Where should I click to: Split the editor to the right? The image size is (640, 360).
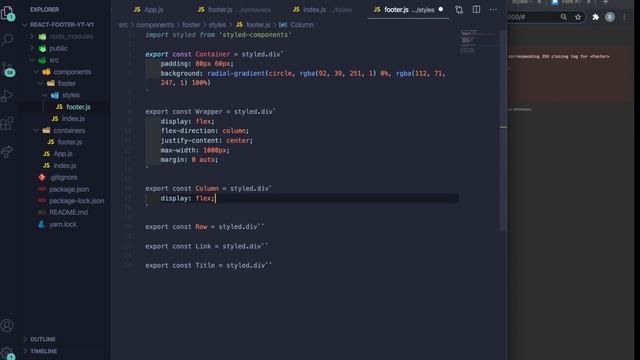(x=476, y=9)
